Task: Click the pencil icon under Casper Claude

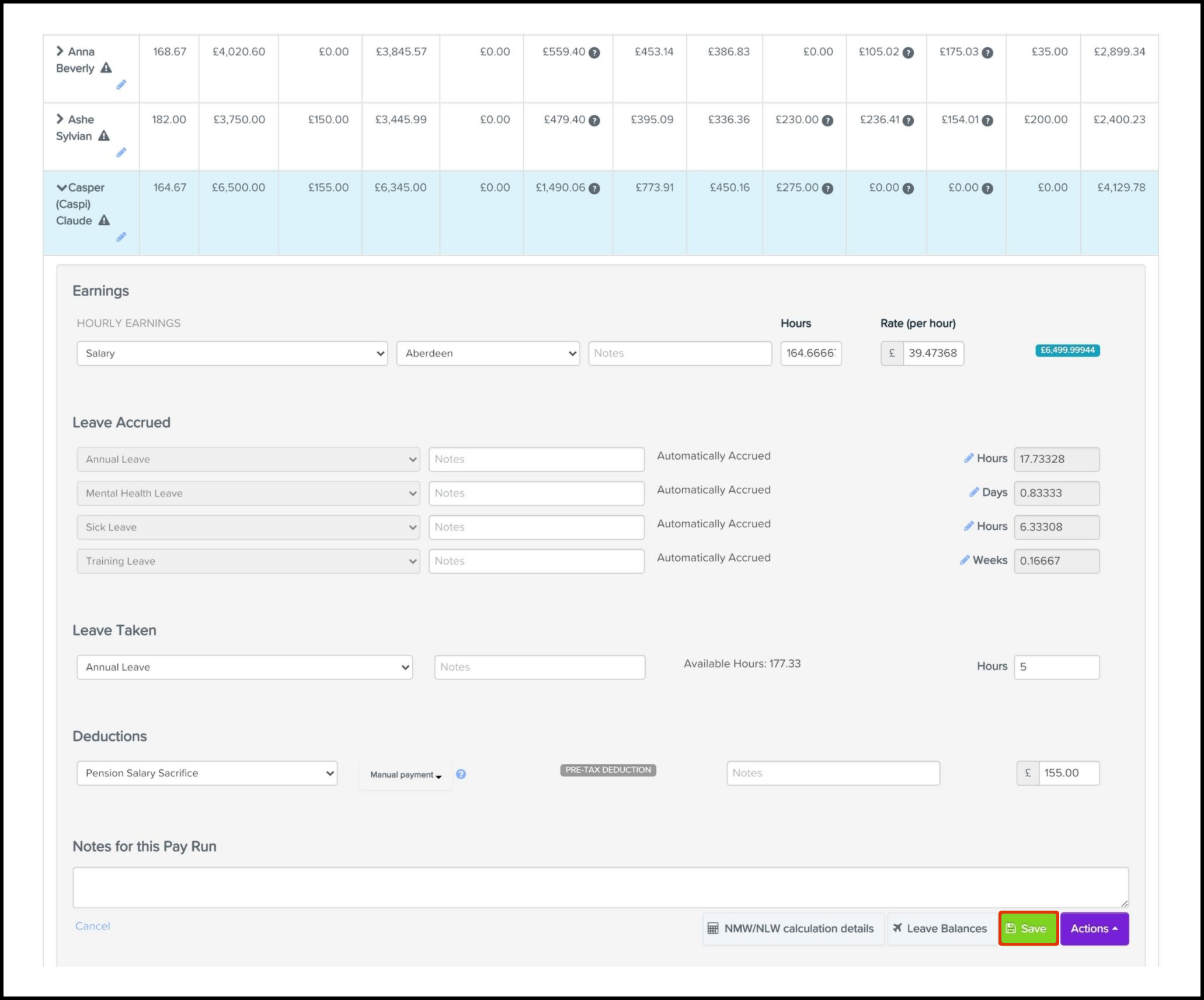Action: click(121, 237)
